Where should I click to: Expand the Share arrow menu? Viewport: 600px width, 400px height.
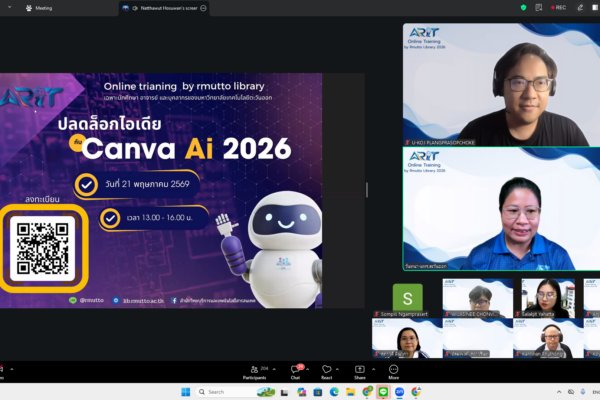pyautogui.click(x=373, y=369)
